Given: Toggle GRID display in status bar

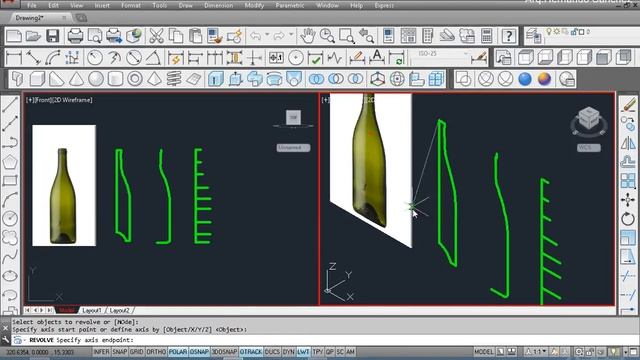Looking at the screenshot, I should pos(137,352).
